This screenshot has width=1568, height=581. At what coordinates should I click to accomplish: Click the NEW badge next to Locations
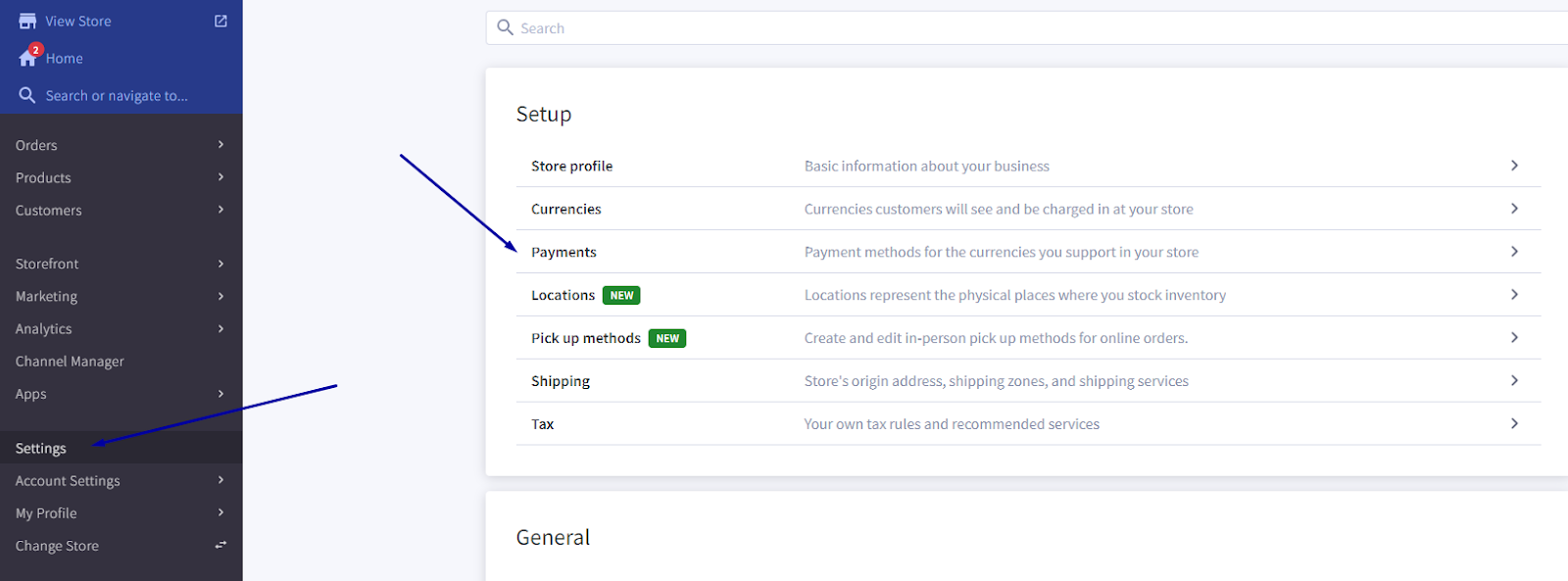click(x=621, y=295)
